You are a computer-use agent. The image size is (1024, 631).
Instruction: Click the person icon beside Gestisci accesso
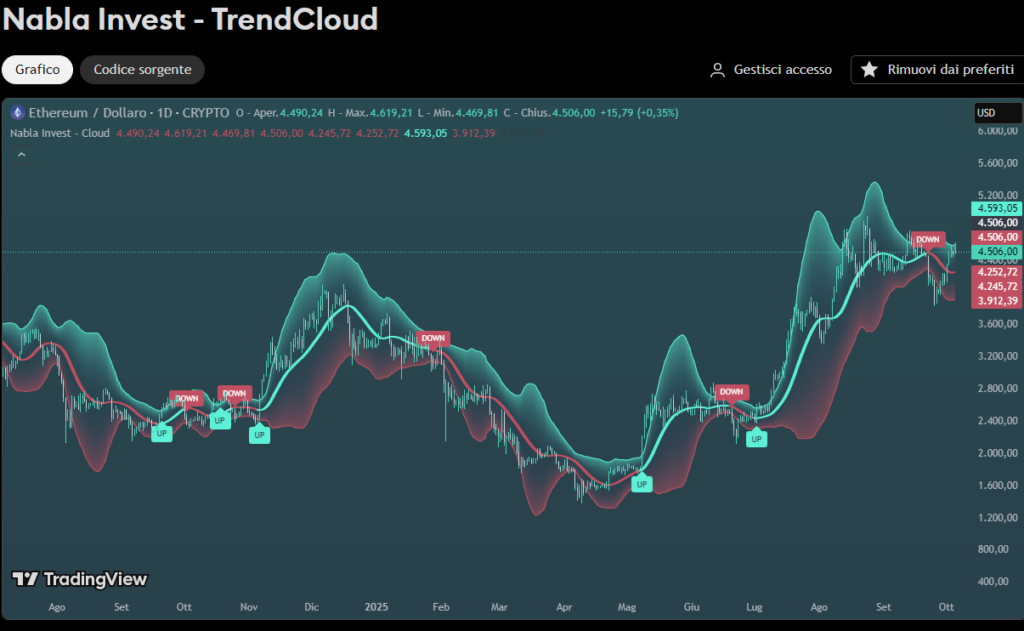click(717, 70)
